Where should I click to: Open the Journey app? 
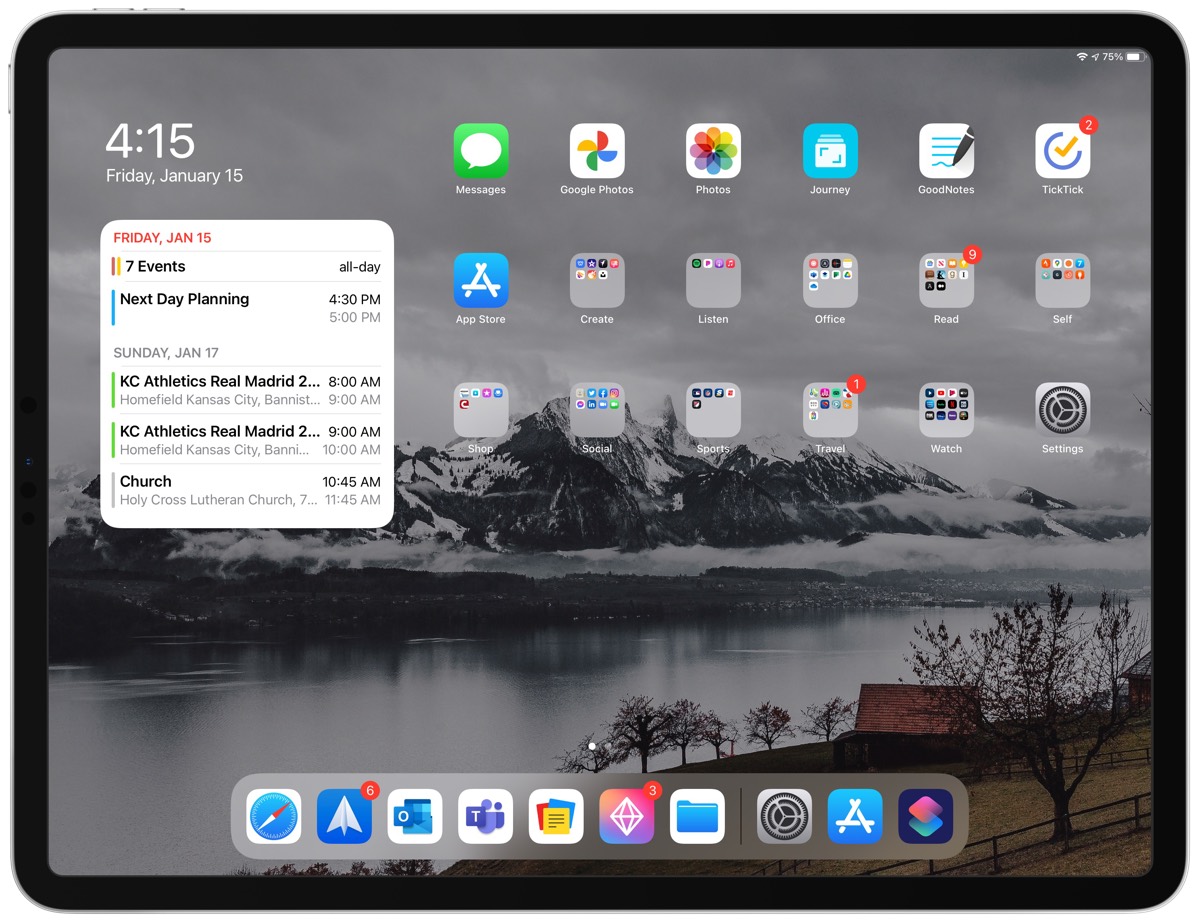tap(830, 151)
